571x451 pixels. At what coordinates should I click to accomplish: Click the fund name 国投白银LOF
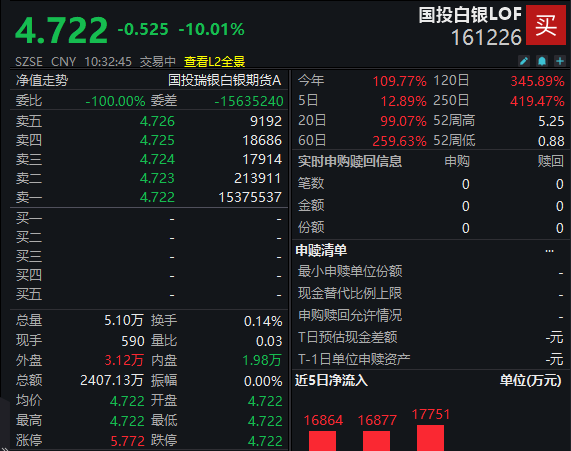[x=470, y=15]
